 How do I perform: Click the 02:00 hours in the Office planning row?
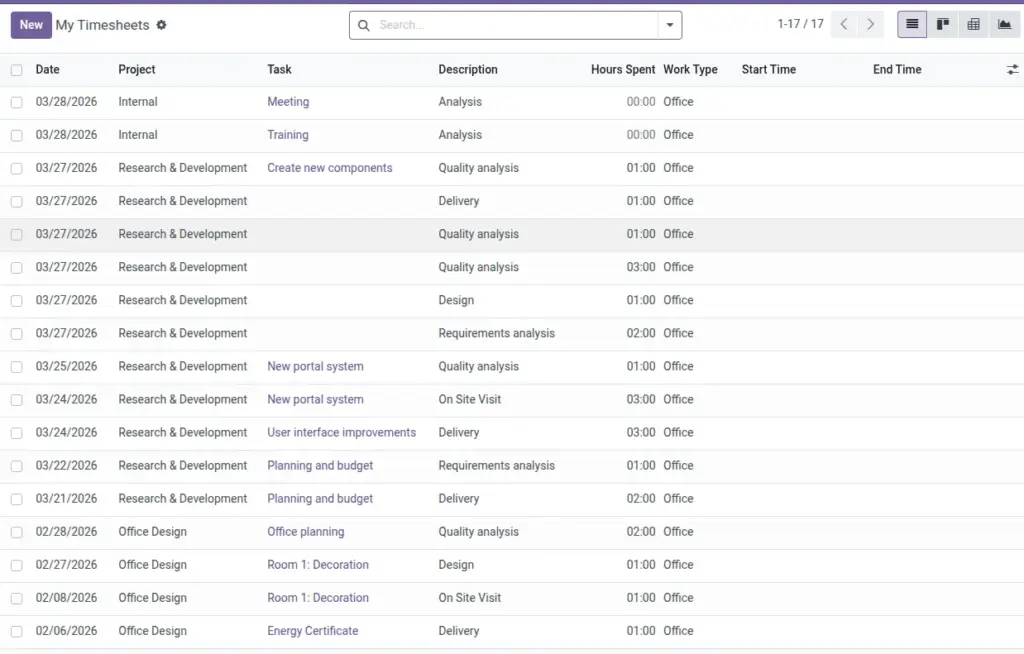pos(641,532)
